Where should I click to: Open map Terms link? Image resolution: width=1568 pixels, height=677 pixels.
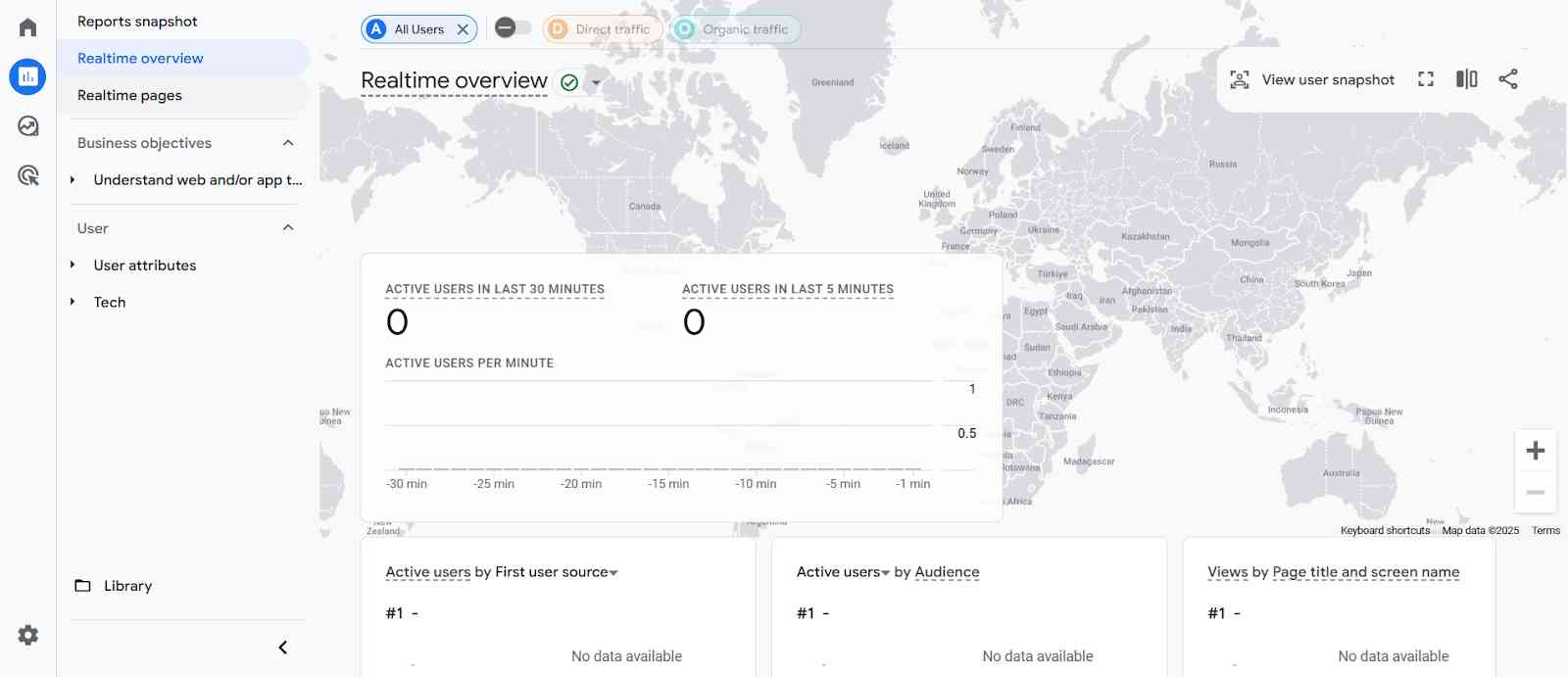1545,531
